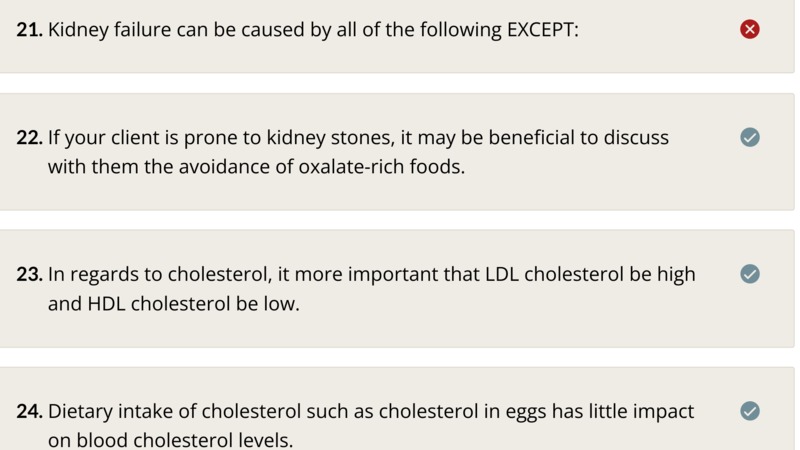Viewport: 800px width, 450px height.
Task: Click the text 'and HDL cholesterol be low'
Action: pyautogui.click(x=172, y=304)
